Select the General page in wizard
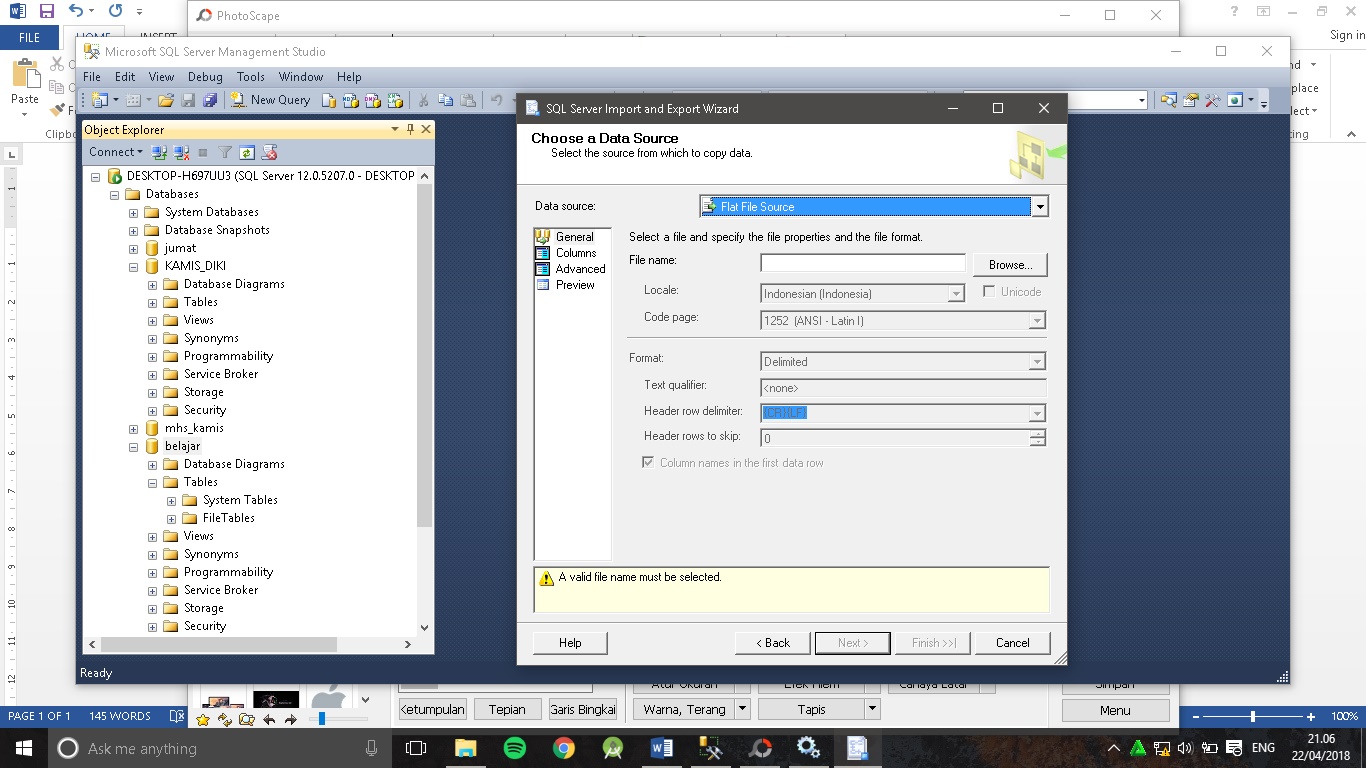The width and height of the screenshot is (1366, 768). [574, 237]
